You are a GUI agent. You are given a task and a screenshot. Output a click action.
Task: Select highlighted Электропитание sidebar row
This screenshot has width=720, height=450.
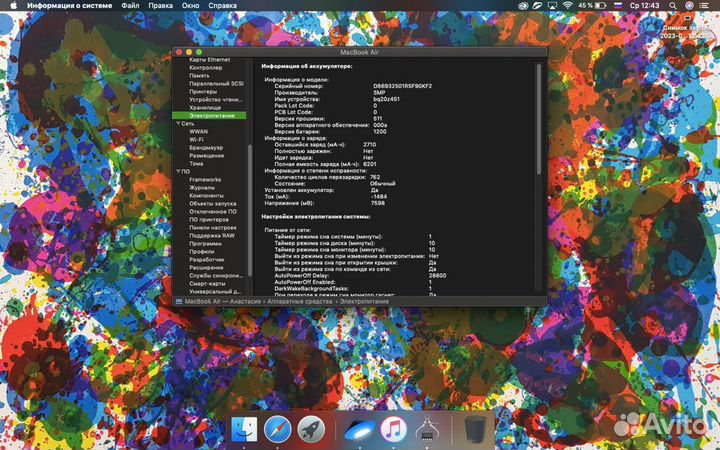pyautogui.click(x=209, y=116)
